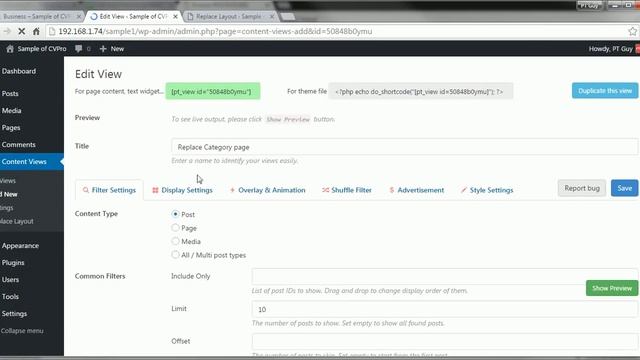The width and height of the screenshot is (640, 360).
Task: Collapse the admin sidebar menu
Action: point(22,331)
